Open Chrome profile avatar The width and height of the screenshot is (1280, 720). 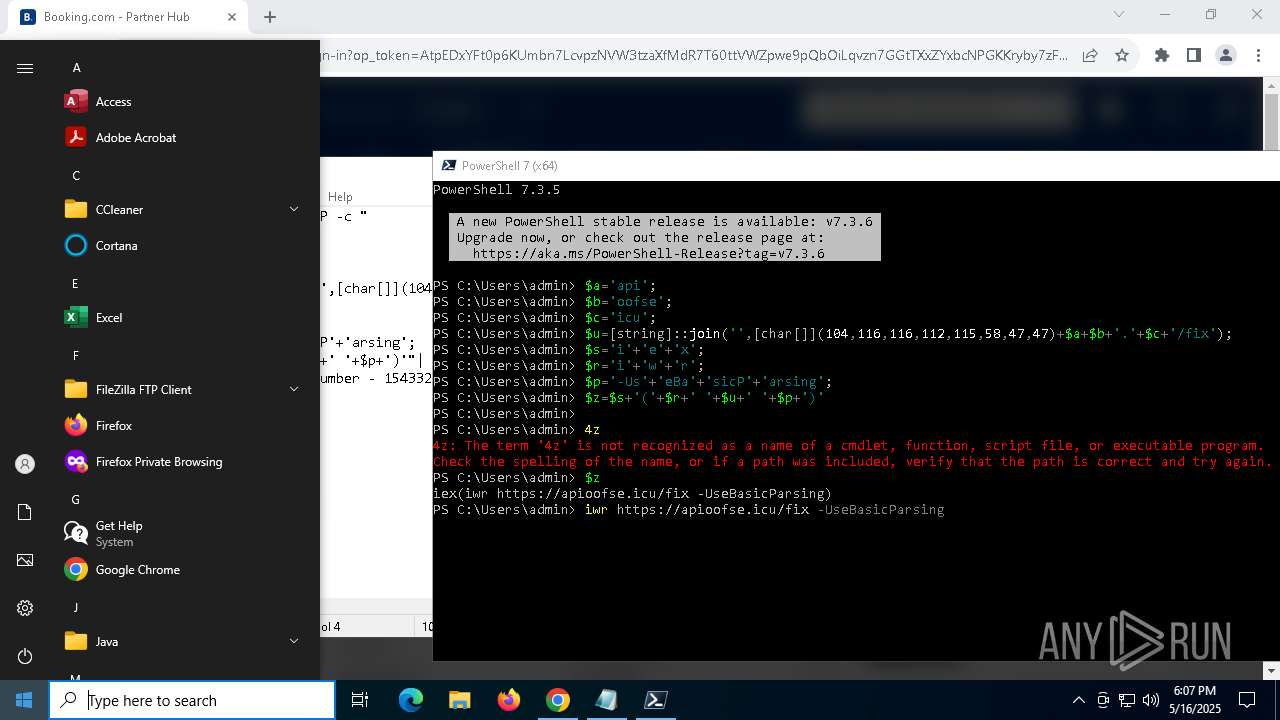pyautogui.click(x=1226, y=56)
